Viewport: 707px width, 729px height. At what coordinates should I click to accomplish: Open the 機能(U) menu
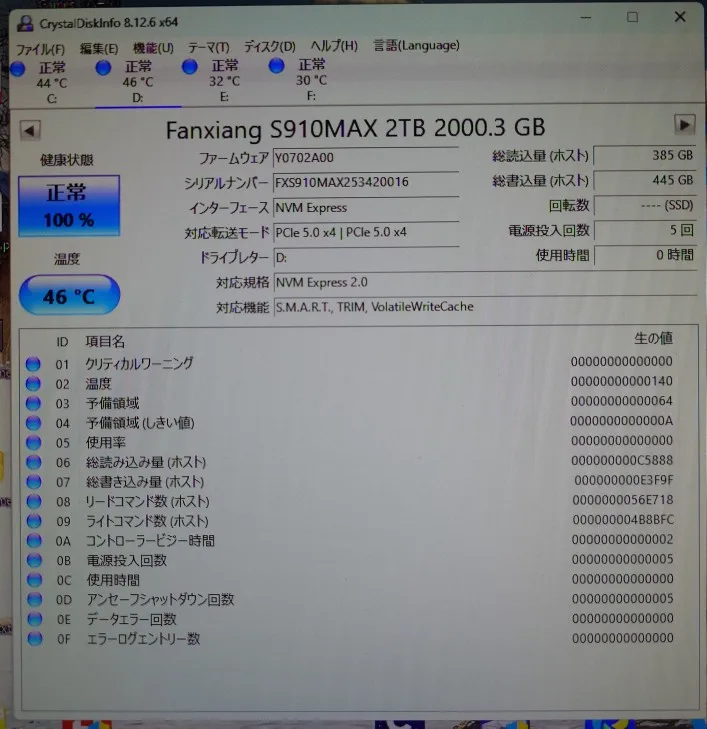pyautogui.click(x=153, y=48)
